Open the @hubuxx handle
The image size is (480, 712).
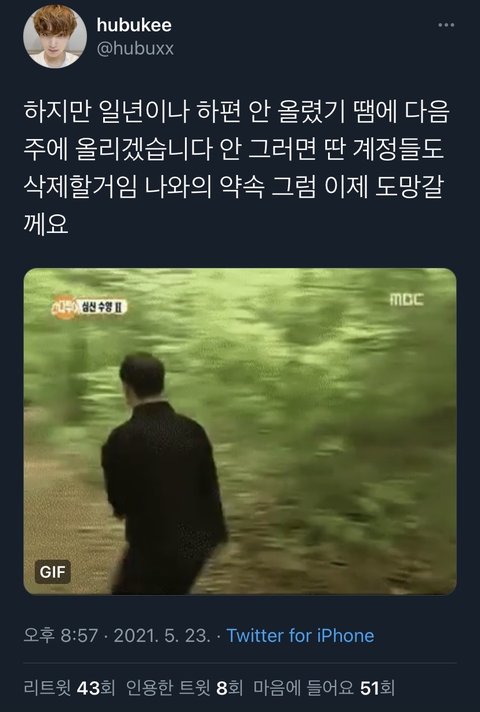point(135,48)
